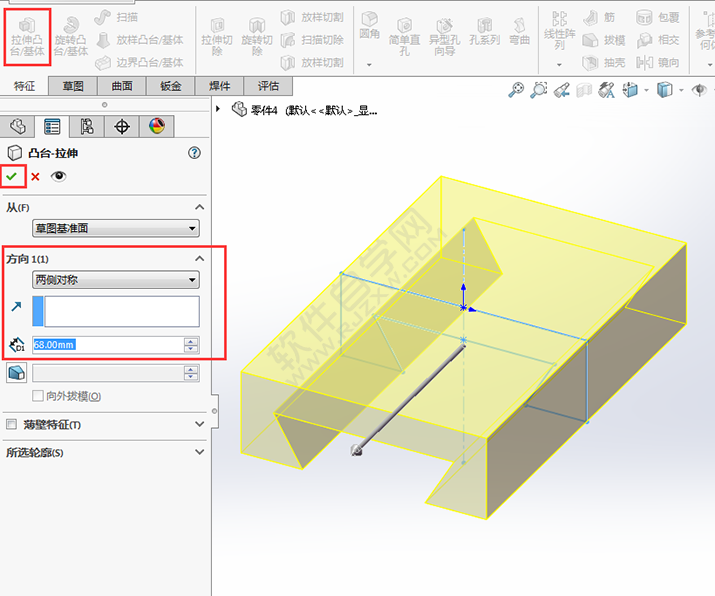Switch to the PropertyManager tab icon
The image size is (715, 596).
coord(52,126)
